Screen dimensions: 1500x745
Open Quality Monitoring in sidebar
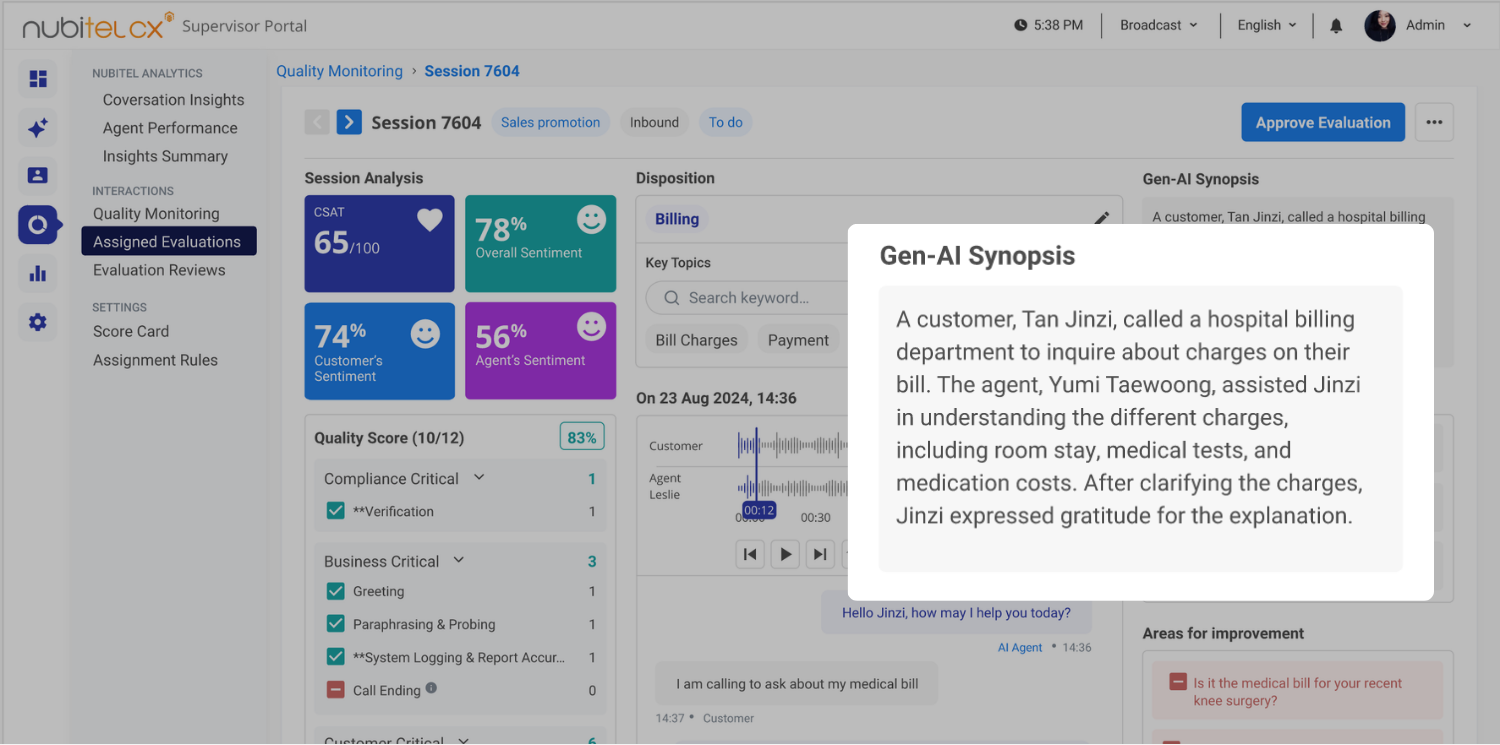pyautogui.click(x=156, y=213)
